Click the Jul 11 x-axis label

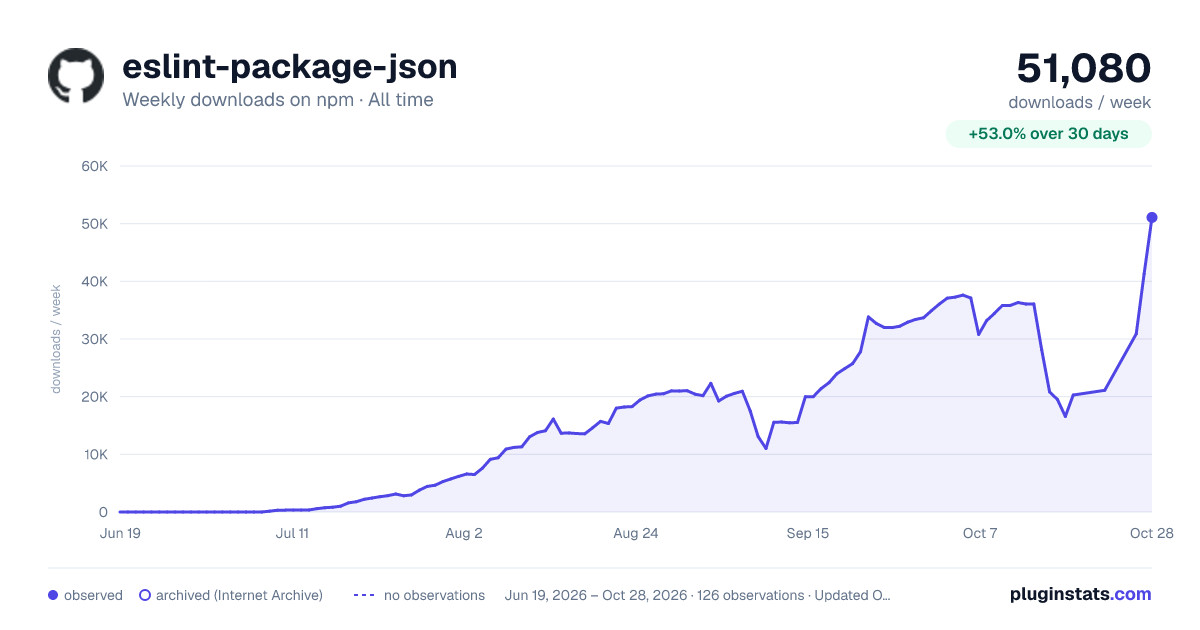click(x=292, y=533)
